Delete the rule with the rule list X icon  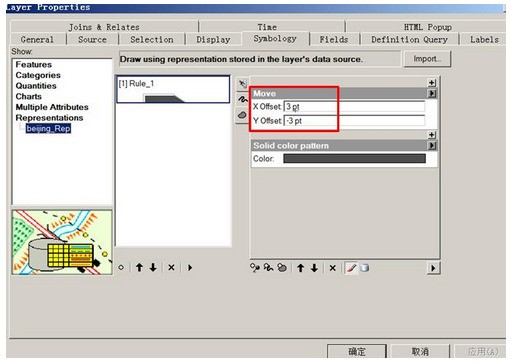(x=171, y=267)
